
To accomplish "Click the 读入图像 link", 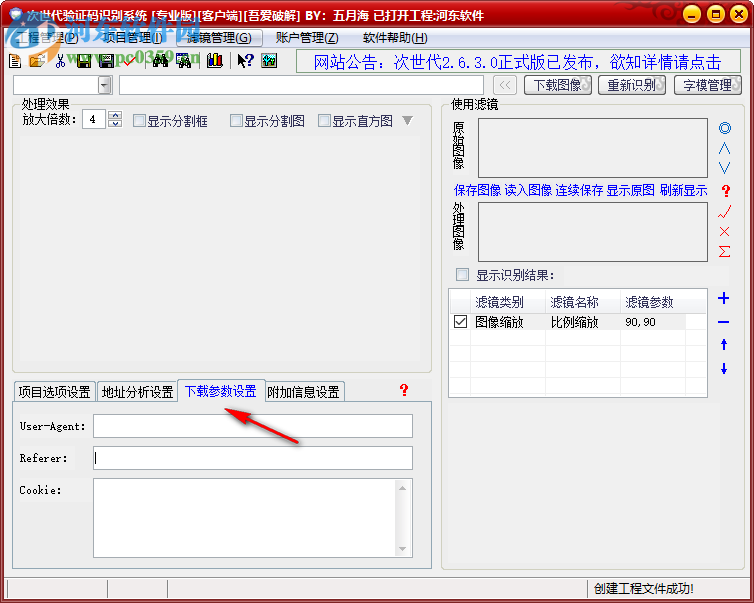I will 528,190.
